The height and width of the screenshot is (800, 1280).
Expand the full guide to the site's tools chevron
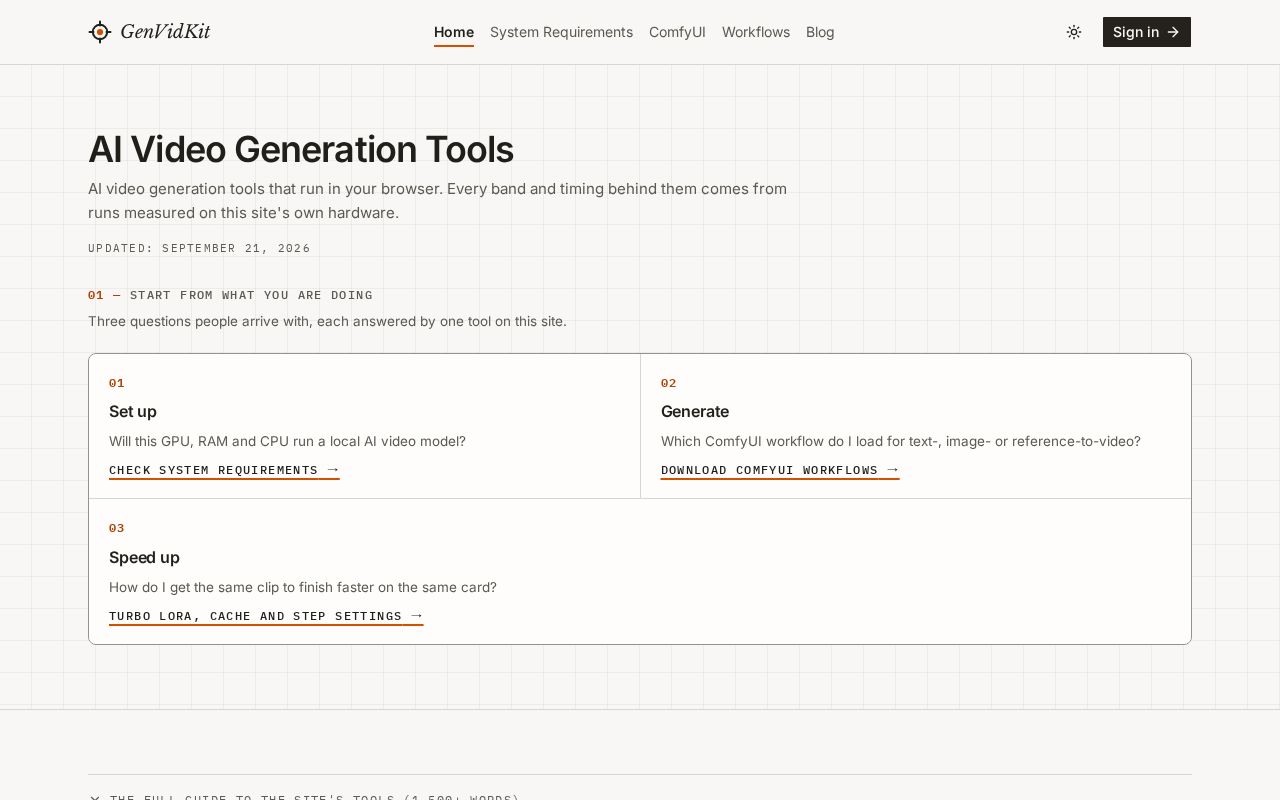tap(94, 798)
